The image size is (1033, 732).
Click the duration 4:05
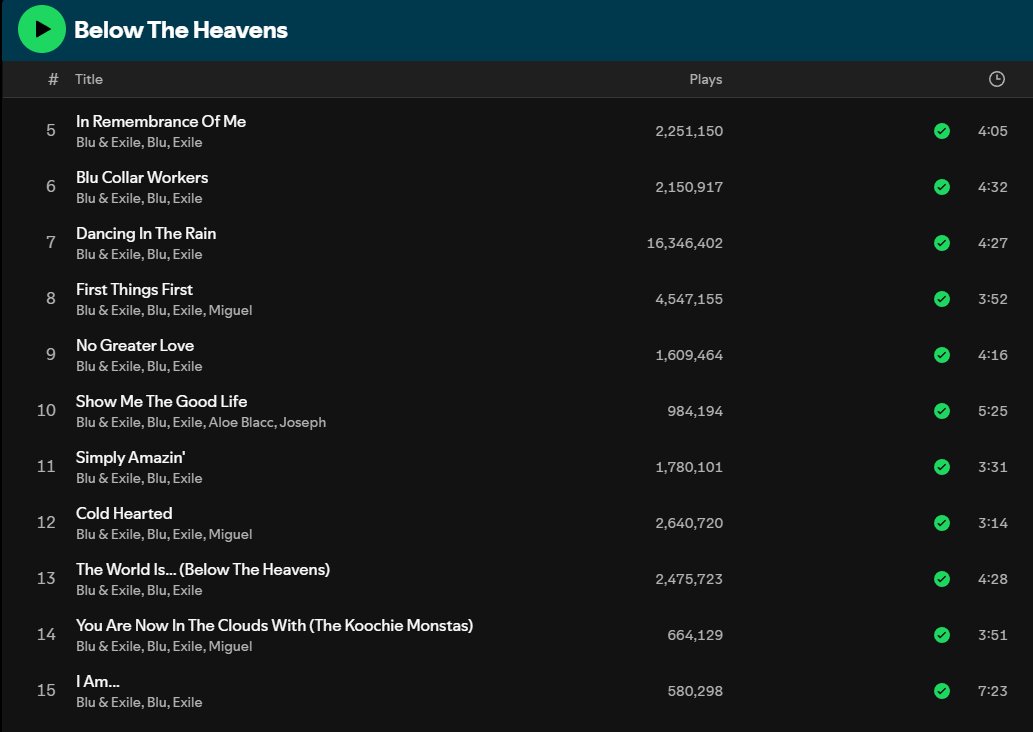click(993, 131)
